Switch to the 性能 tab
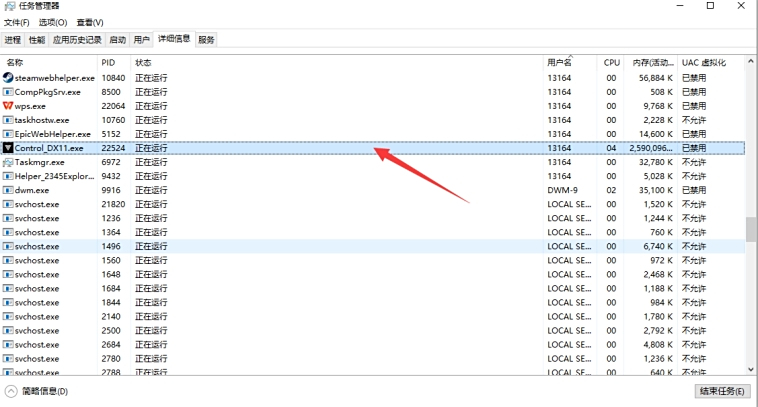758x407 pixels. click(x=37, y=40)
